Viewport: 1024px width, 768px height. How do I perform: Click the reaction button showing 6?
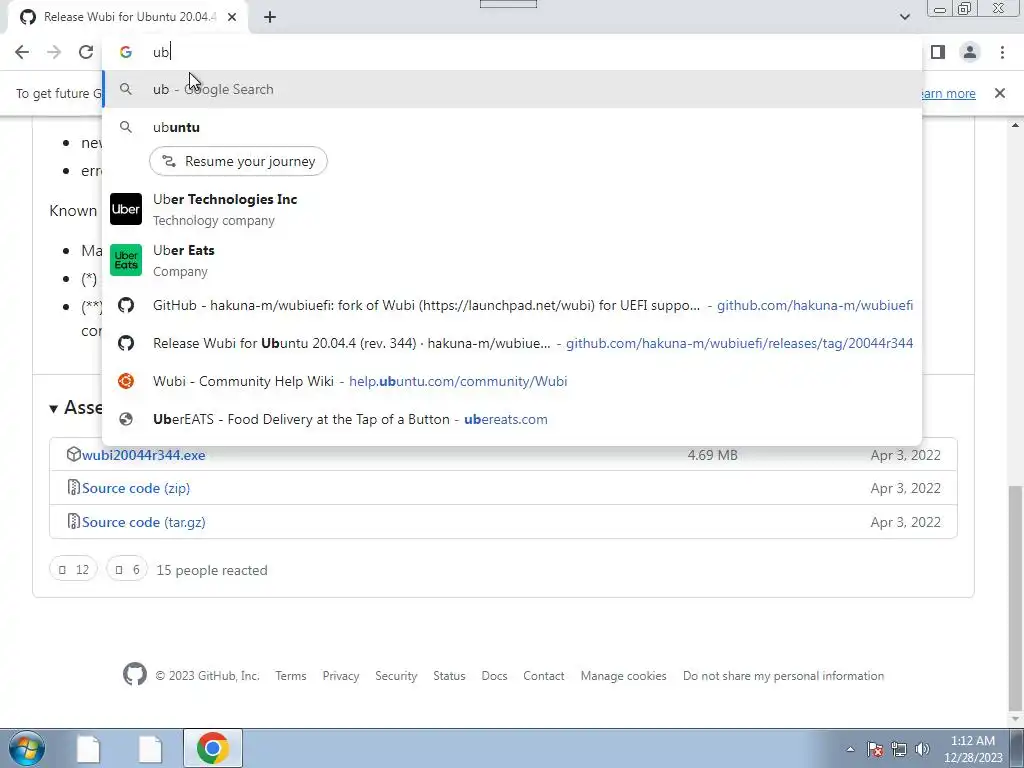pos(127,570)
